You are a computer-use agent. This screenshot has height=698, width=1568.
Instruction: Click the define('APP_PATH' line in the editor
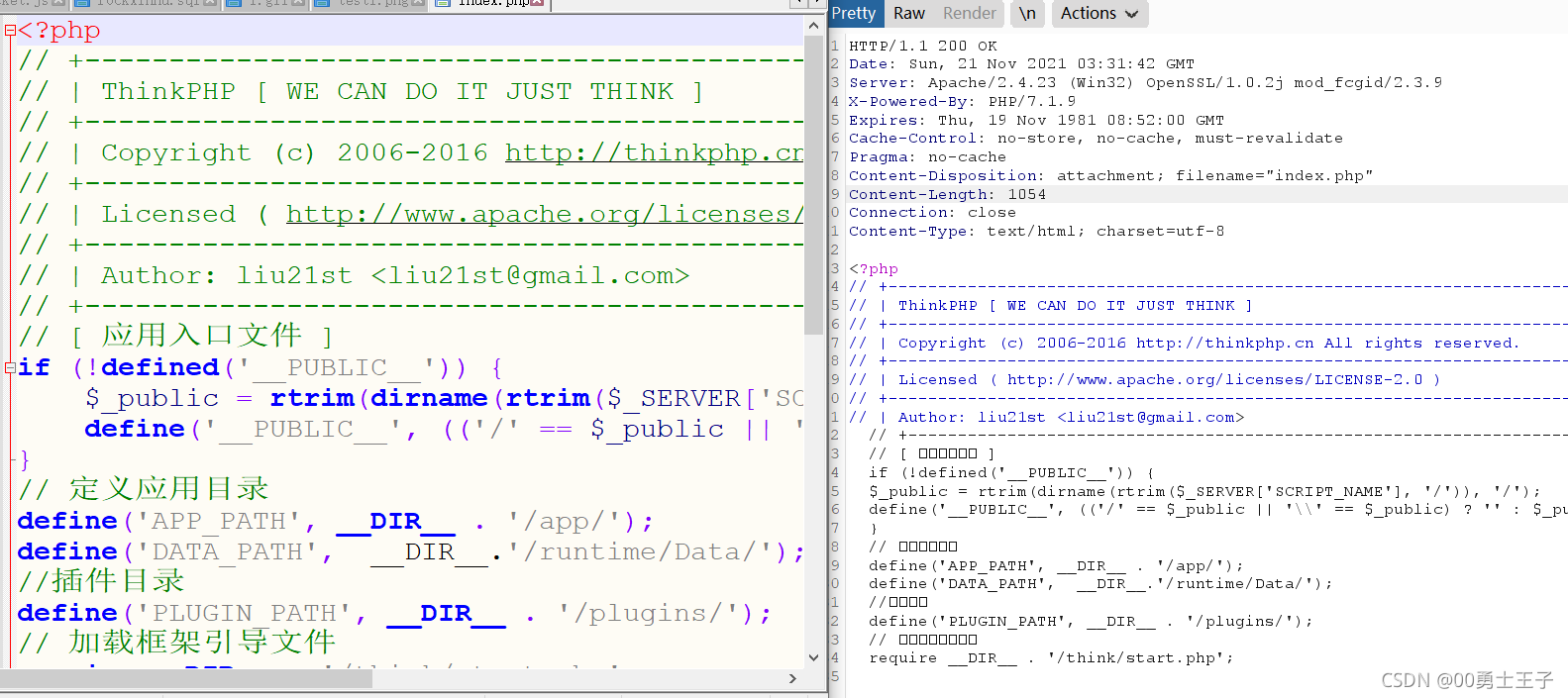click(336, 521)
